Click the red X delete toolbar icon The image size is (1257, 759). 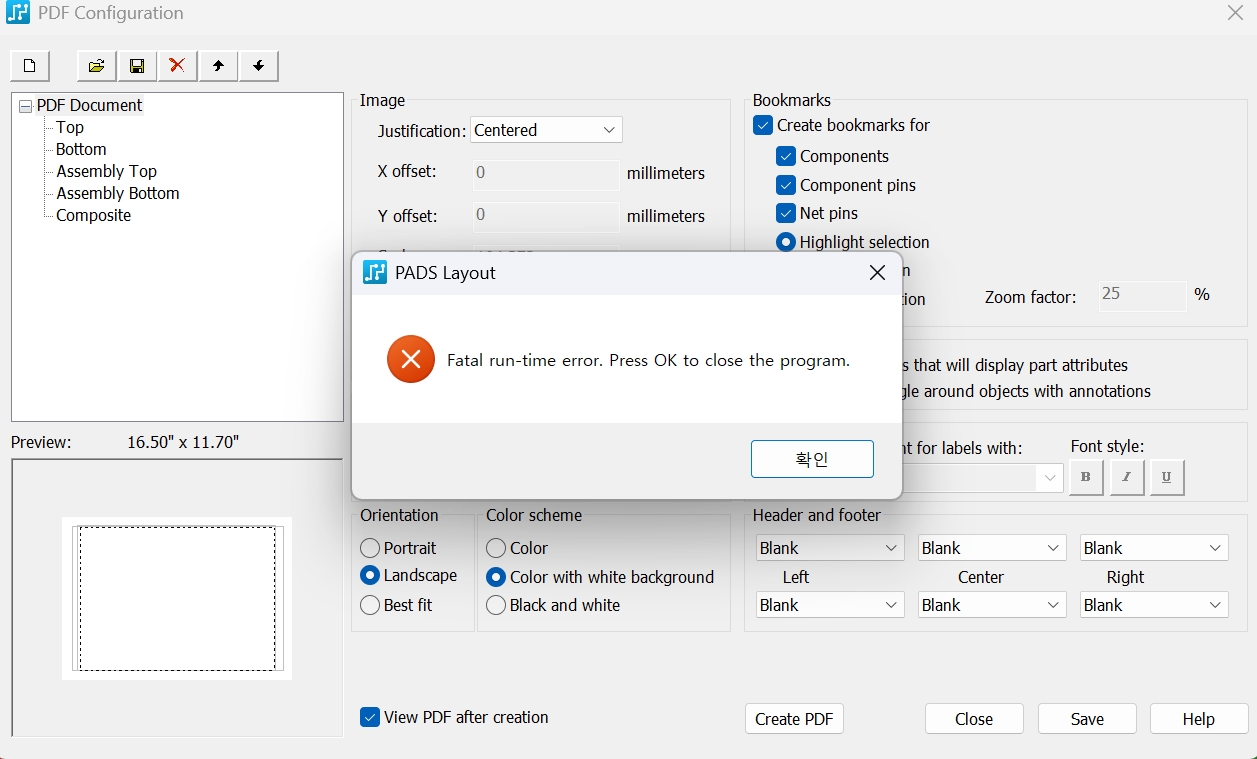(x=177, y=66)
